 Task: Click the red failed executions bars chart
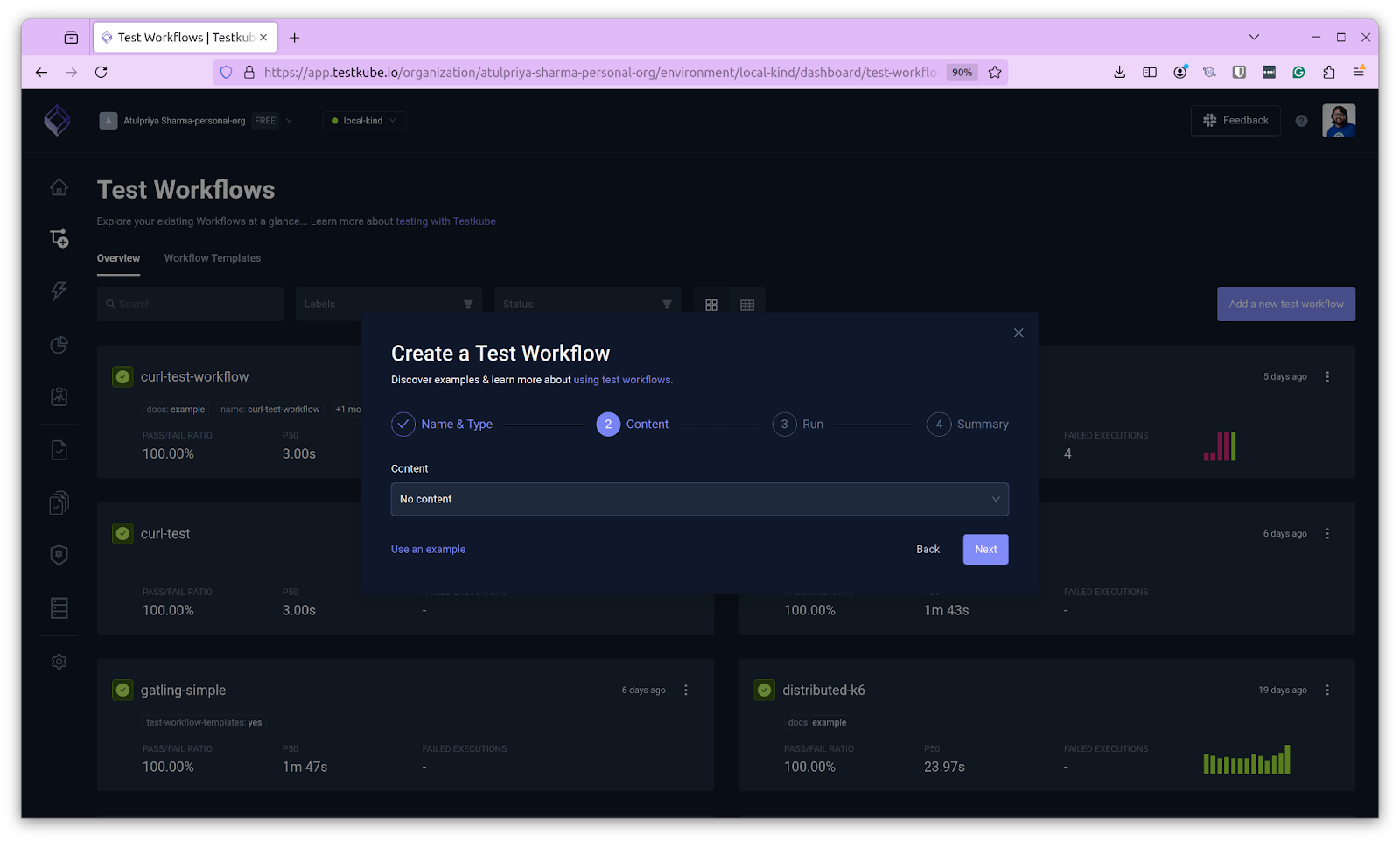(x=1220, y=446)
